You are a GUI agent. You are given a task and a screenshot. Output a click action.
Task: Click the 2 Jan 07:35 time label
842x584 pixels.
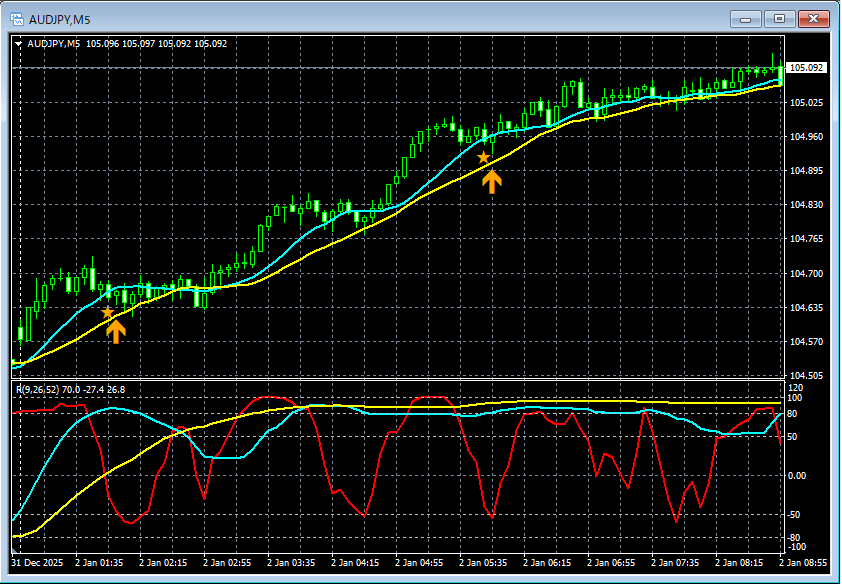tap(676, 563)
